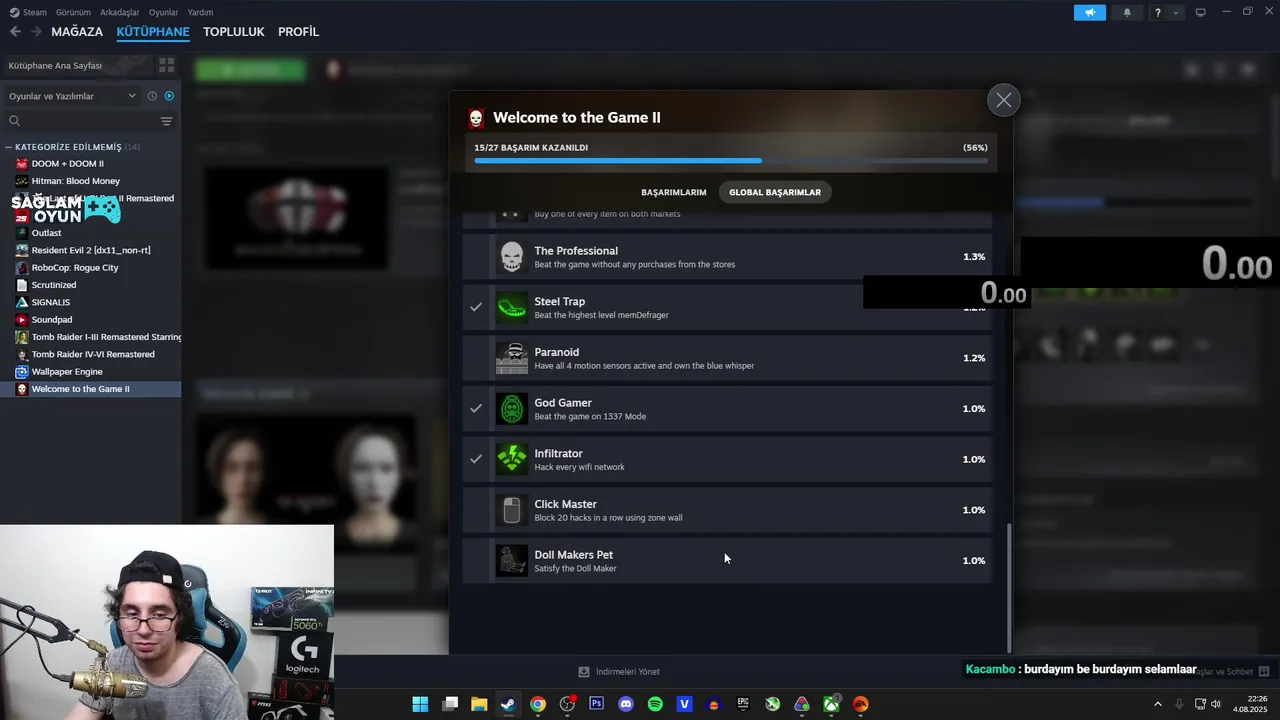The image size is (1280, 720).
Task: Select Scrutinized in the game list
Action: pyautogui.click(x=54, y=285)
